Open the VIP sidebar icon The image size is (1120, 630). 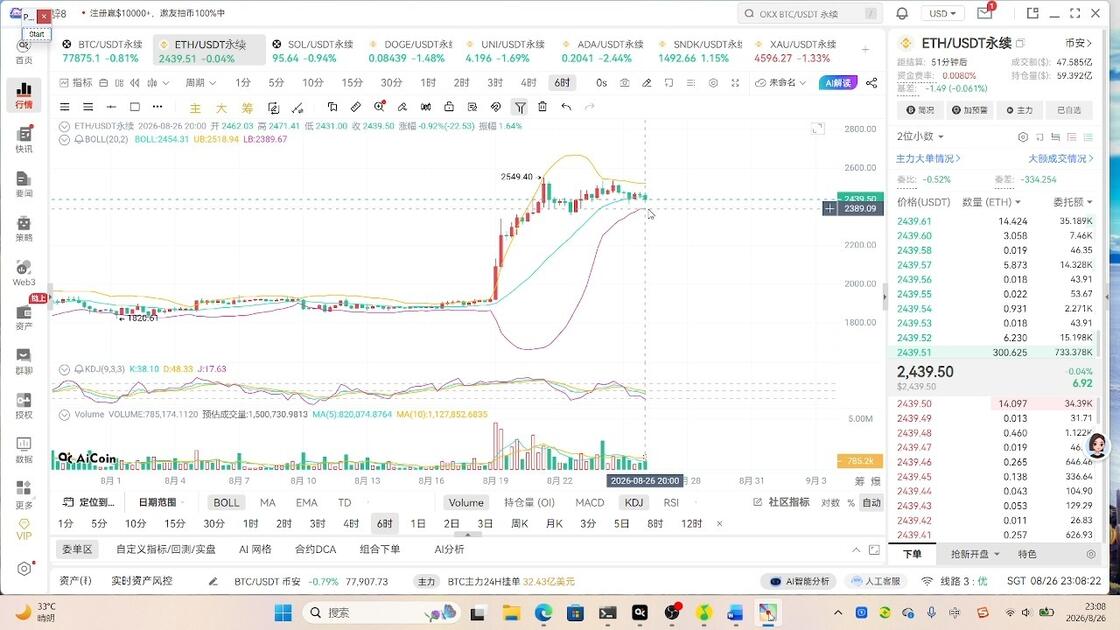(24, 529)
